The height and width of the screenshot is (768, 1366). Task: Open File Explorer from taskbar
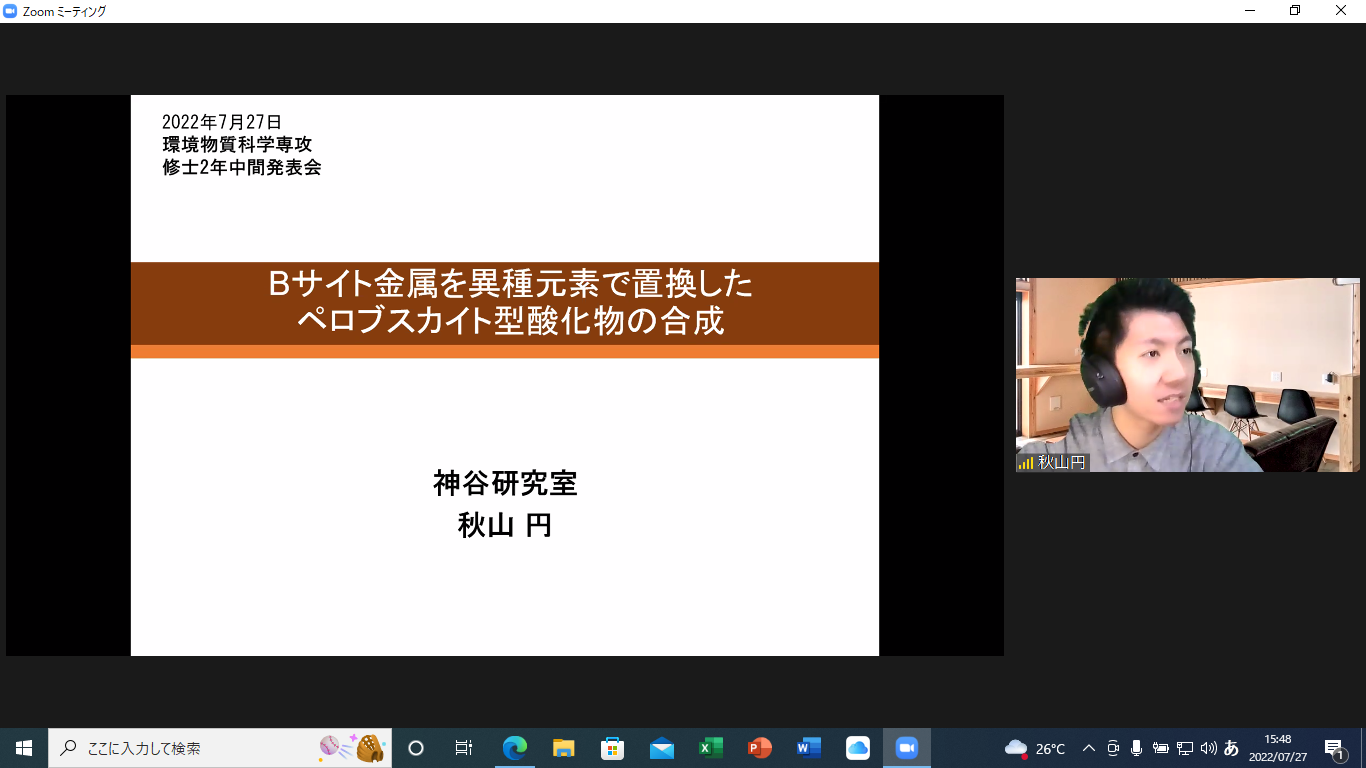click(564, 748)
